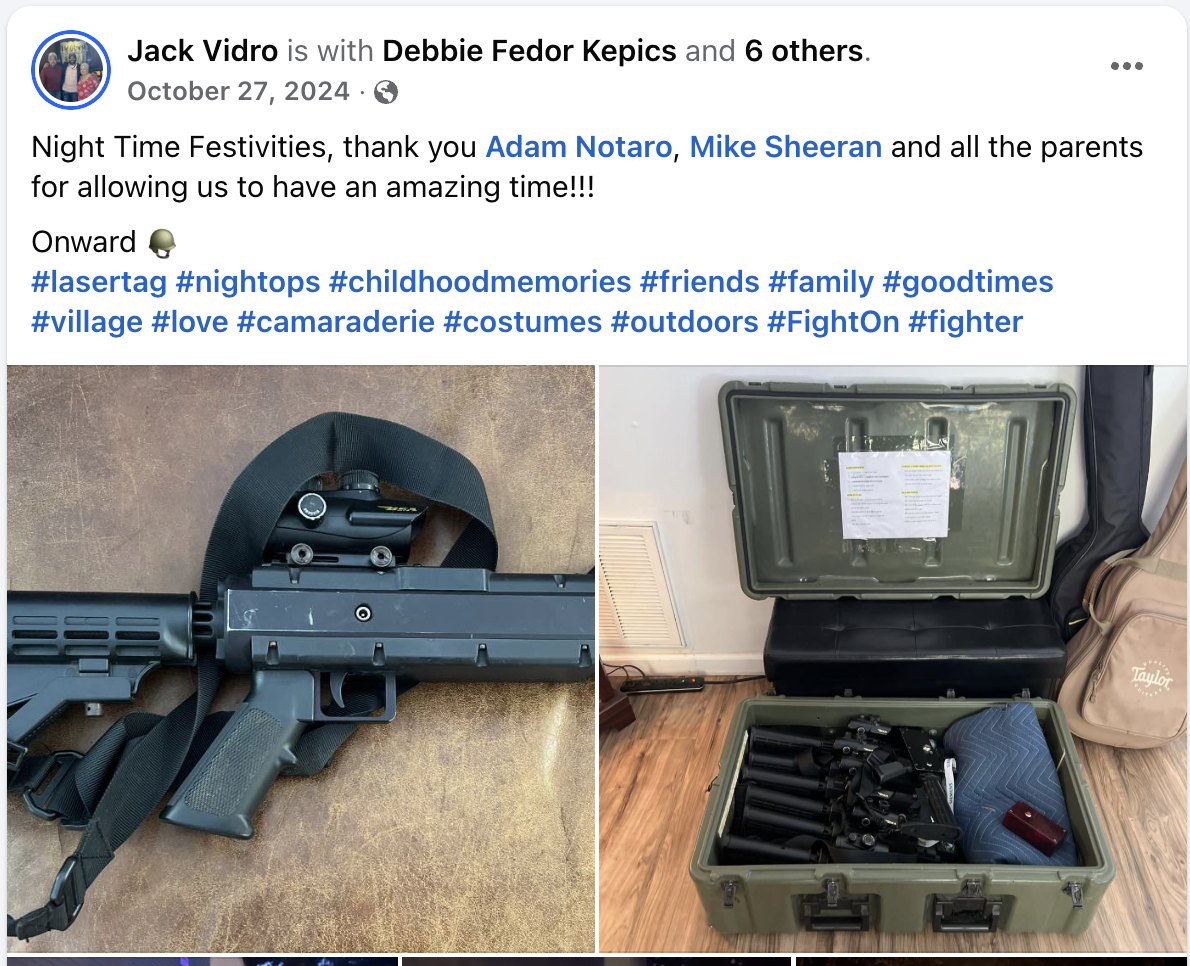Click the #goodtimes hashtag

(x=968, y=282)
